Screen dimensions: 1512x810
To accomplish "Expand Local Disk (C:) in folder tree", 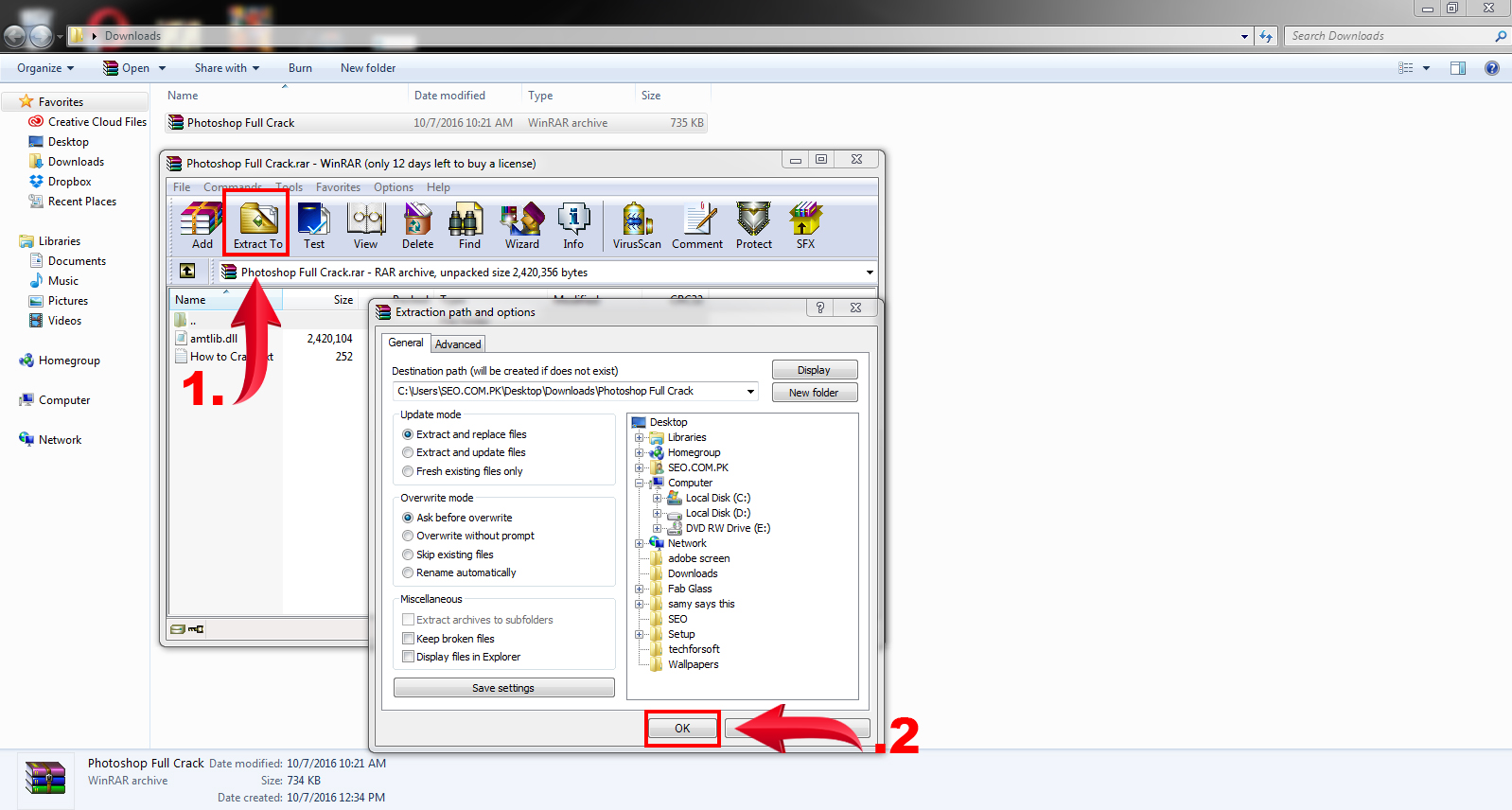I will tap(657, 498).
